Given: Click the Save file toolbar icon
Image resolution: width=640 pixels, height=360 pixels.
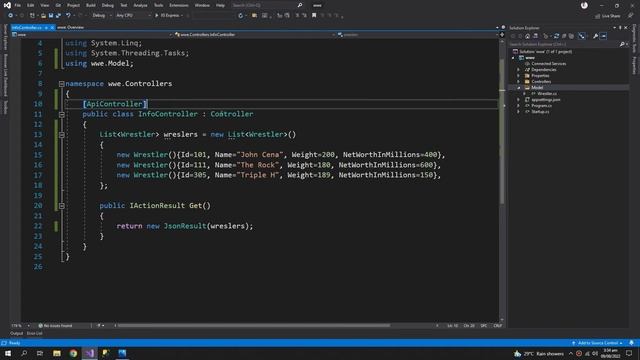Looking at the screenshot, I should coord(51,16).
